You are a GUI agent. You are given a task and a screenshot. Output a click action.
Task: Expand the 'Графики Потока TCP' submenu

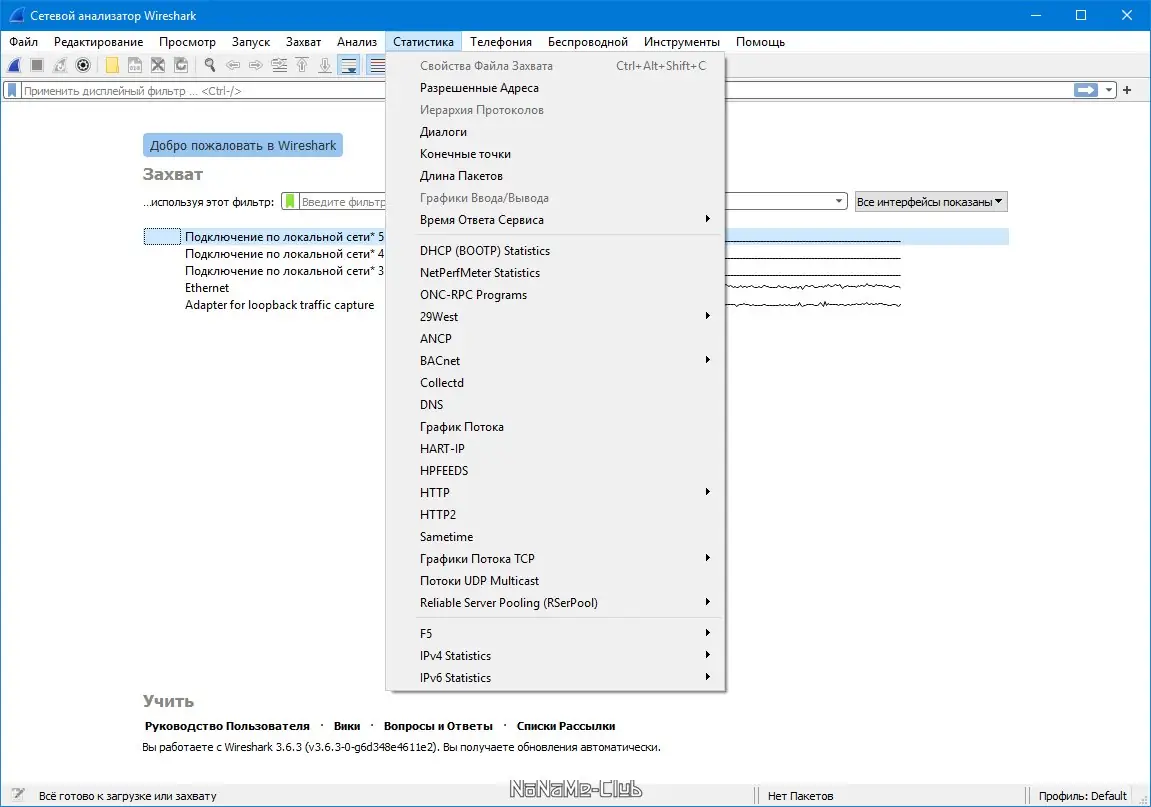click(555, 559)
